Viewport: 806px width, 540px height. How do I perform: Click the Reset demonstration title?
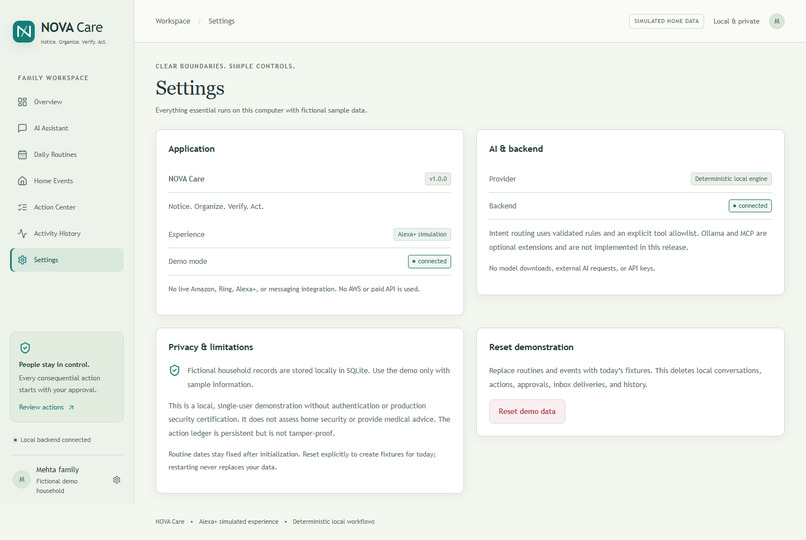coord(532,347)
